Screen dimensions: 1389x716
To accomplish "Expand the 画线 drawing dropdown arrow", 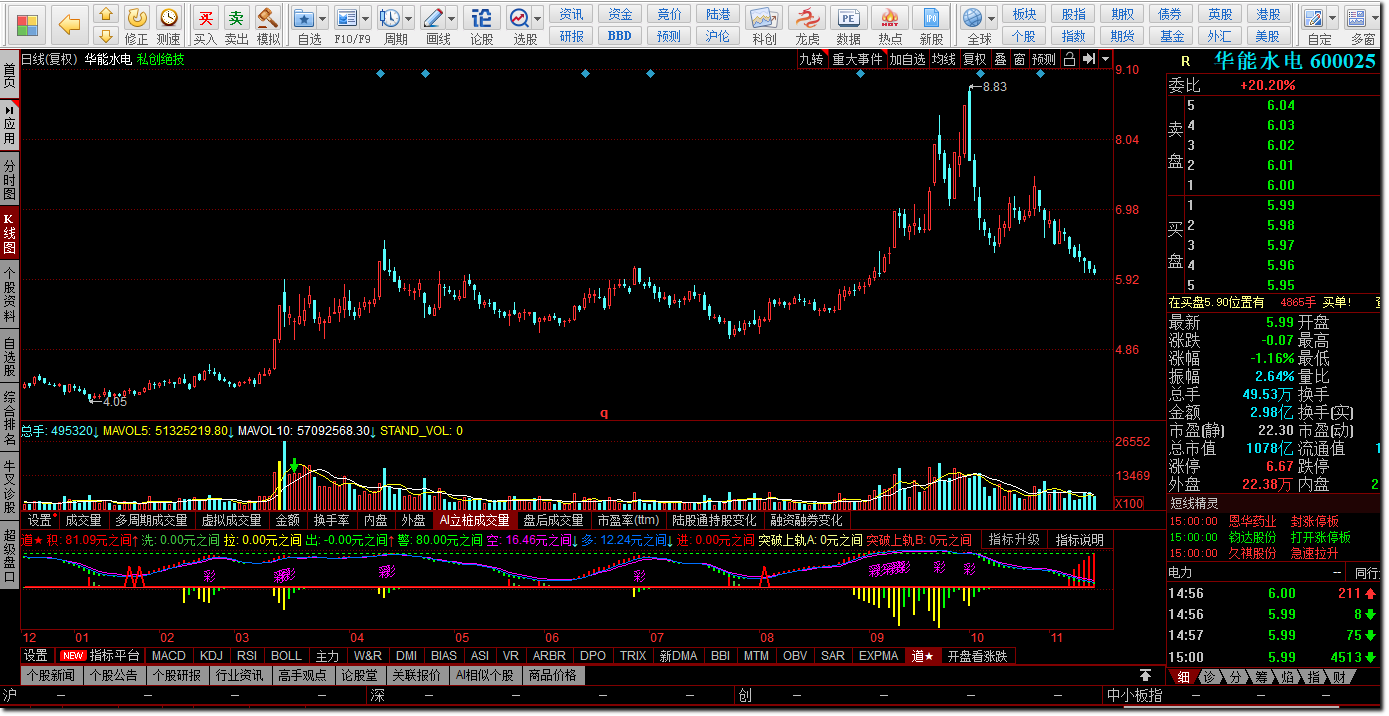I will click(x=452, y=19).
